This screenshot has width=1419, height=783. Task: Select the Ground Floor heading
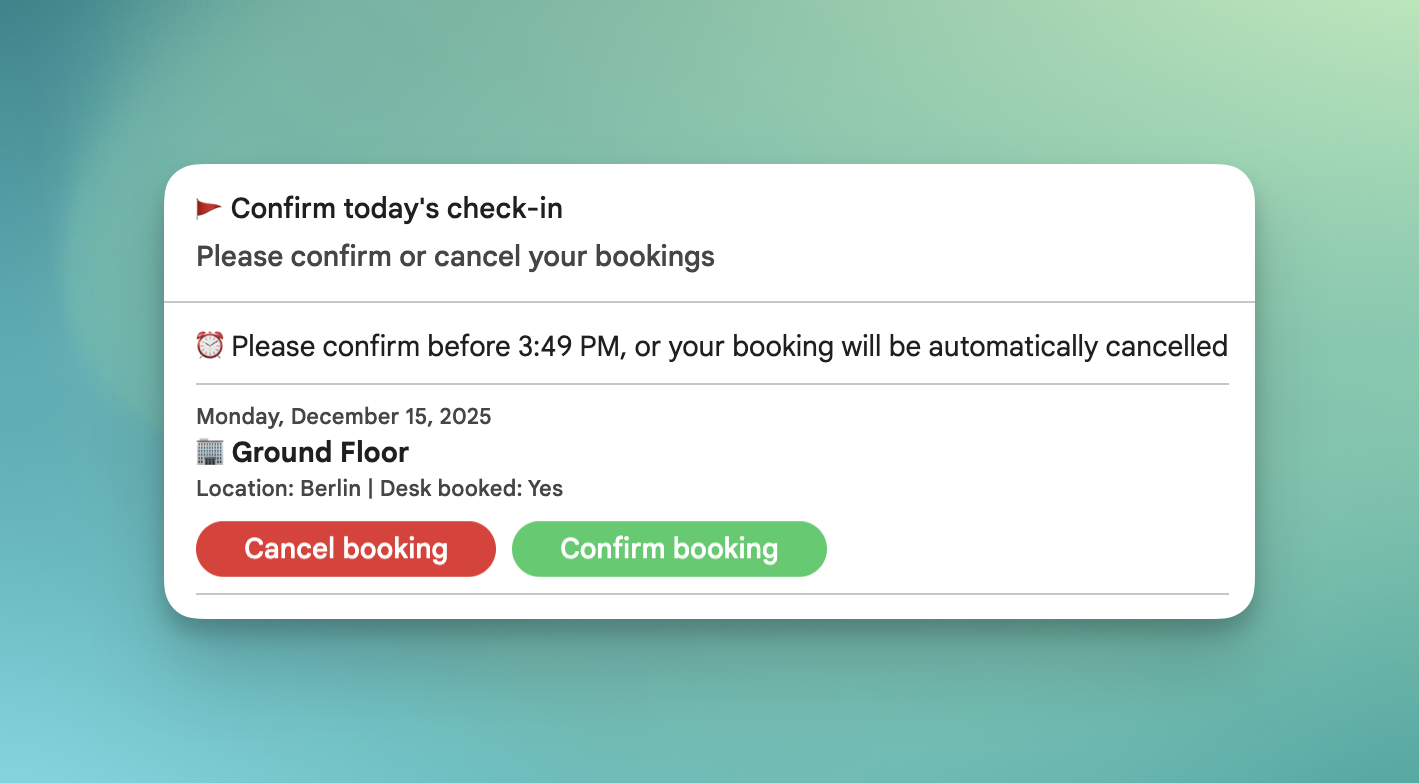point(320,452)
